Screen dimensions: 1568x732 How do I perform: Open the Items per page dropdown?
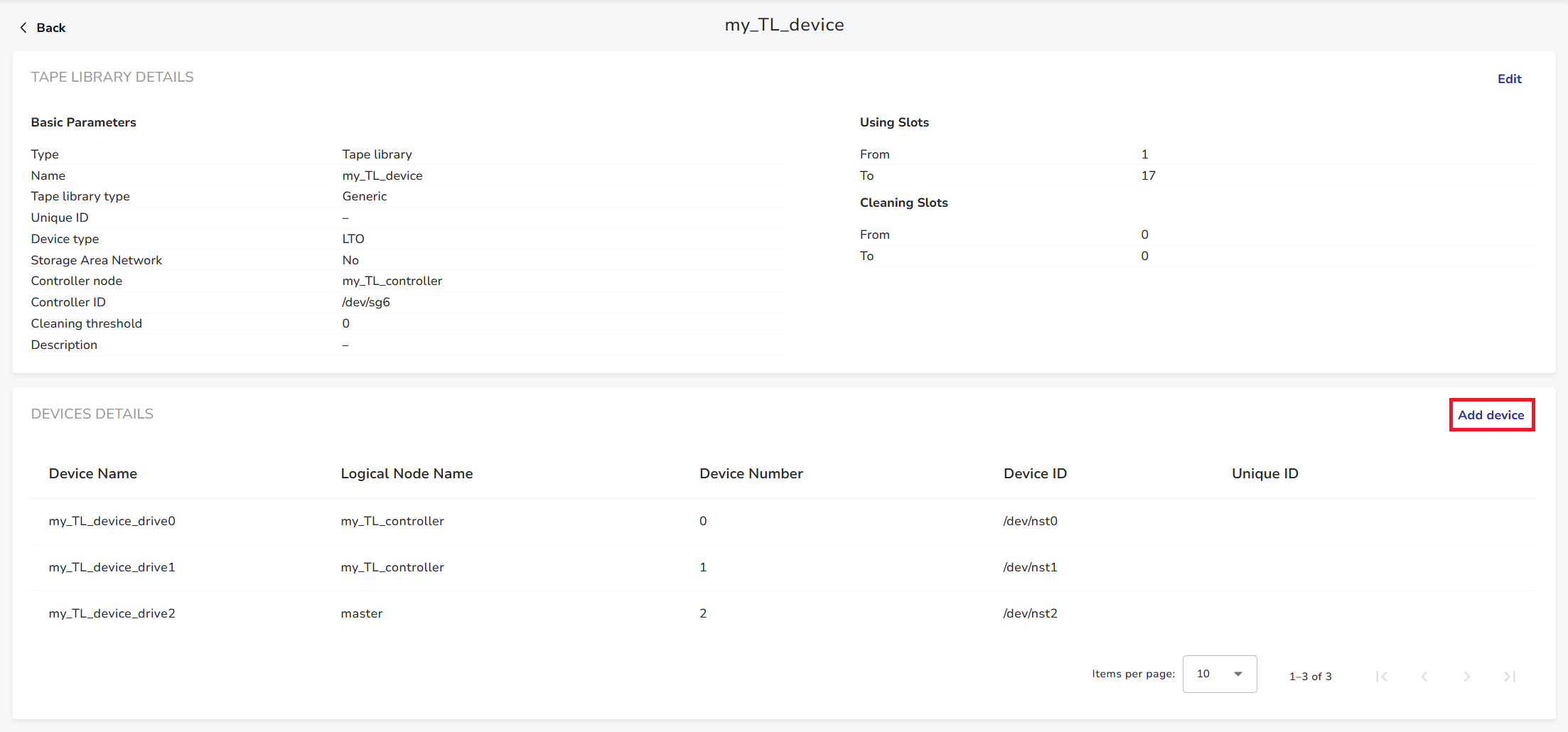click(1219, 674)
